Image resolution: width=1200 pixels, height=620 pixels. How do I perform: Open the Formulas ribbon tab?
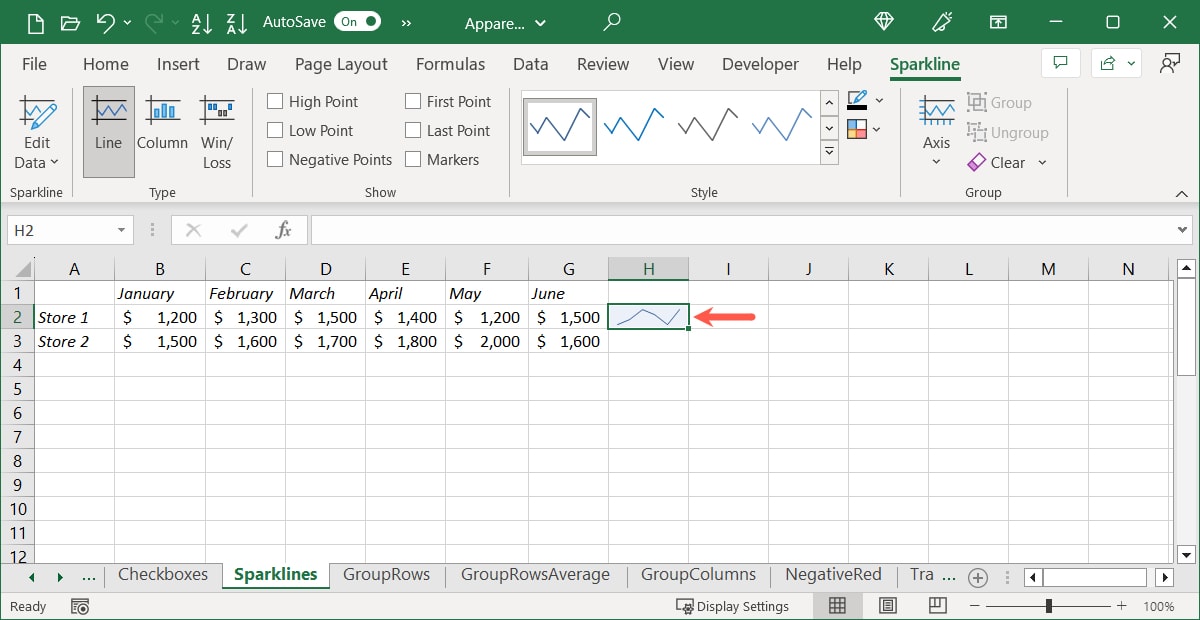tap(450, 64)
